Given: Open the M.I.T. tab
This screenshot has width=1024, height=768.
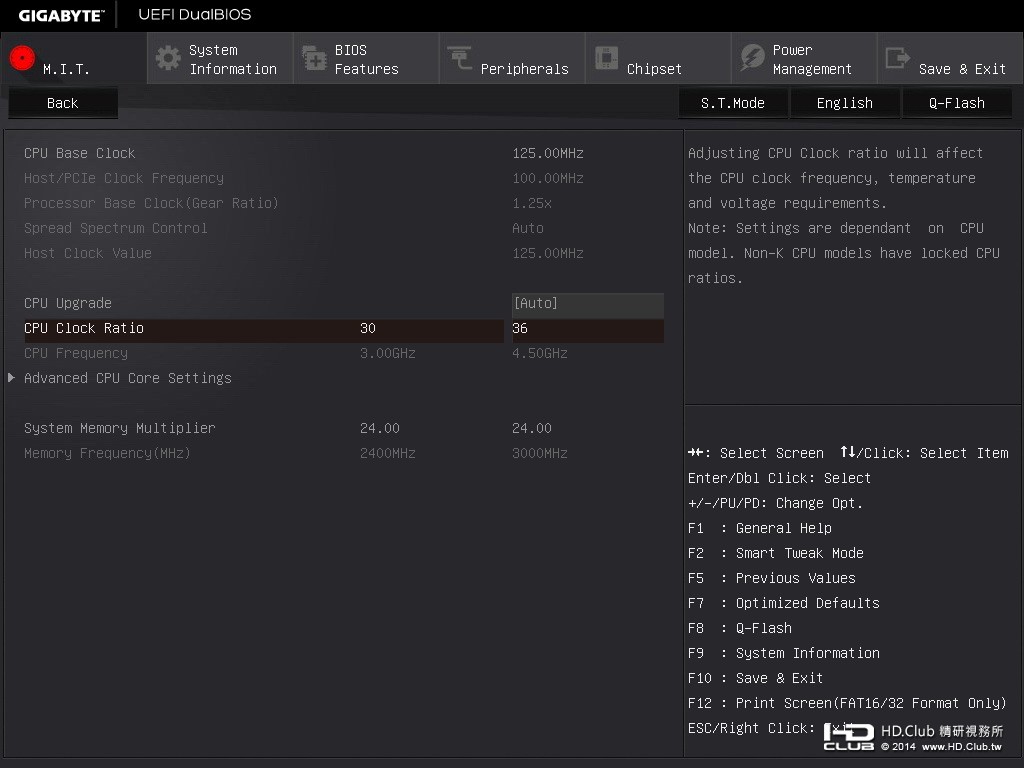Looking at the screenshot, I should click(74, 59).
